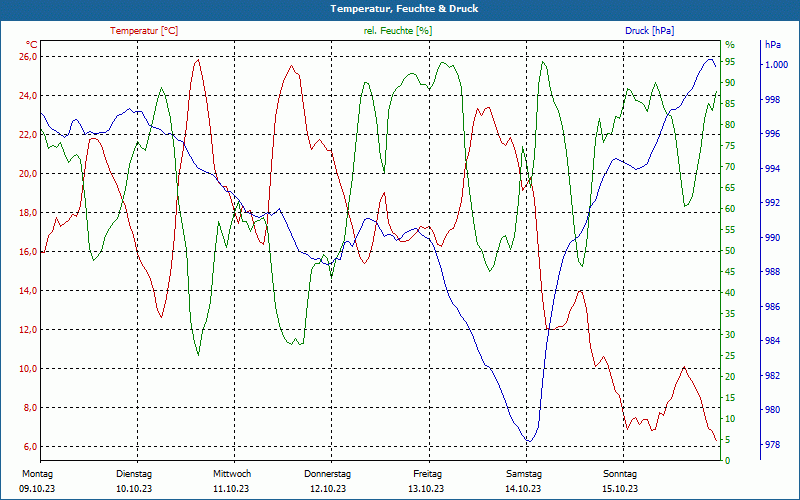Click the 'Sonntag' day label
This screenshot has width=800, height=500.
point(620,474)
